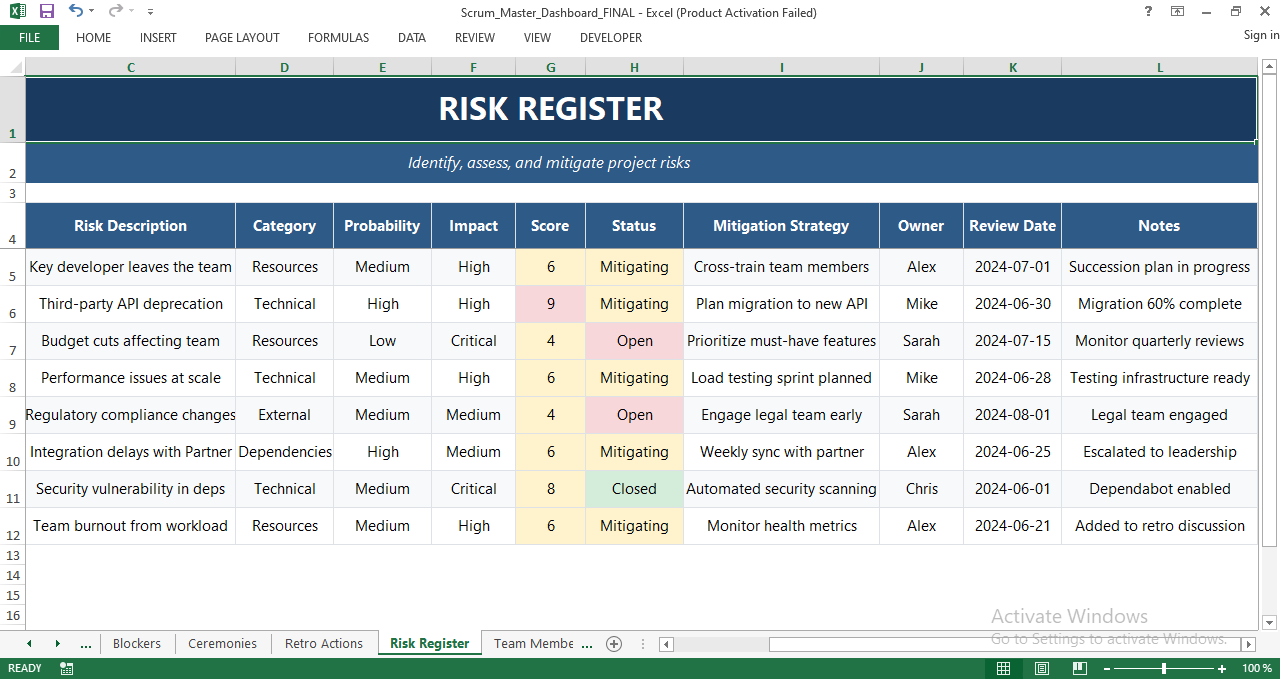
Task: Select the cell containing Mitigating status for API risk
Action: [x=634, y=304]
